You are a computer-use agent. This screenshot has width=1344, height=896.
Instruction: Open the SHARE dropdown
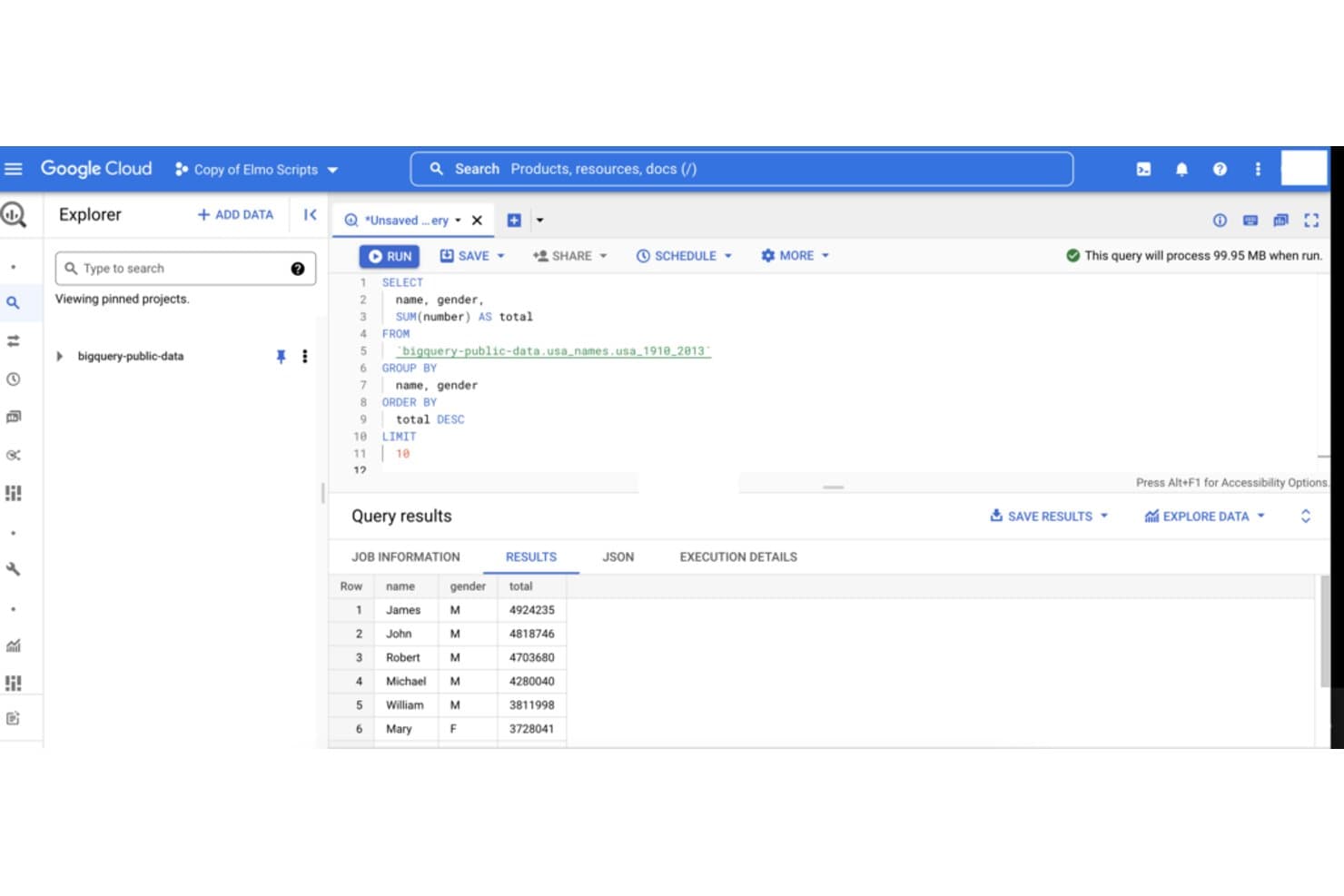click(569, 256)
